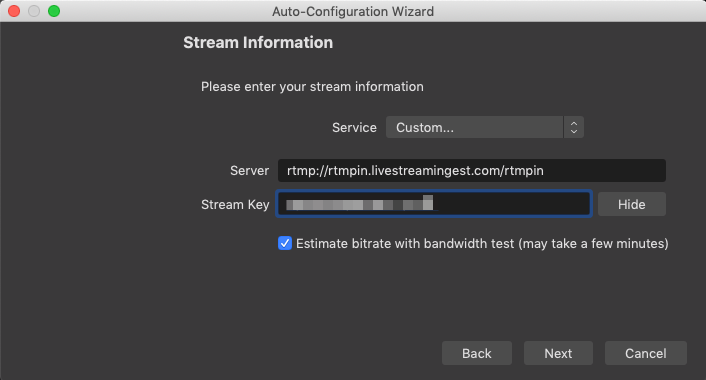This screenshot has width=706, height=380.
Task: Close the Auto-Configuration Wizard with red button
Action: click(x=14, y=11)
